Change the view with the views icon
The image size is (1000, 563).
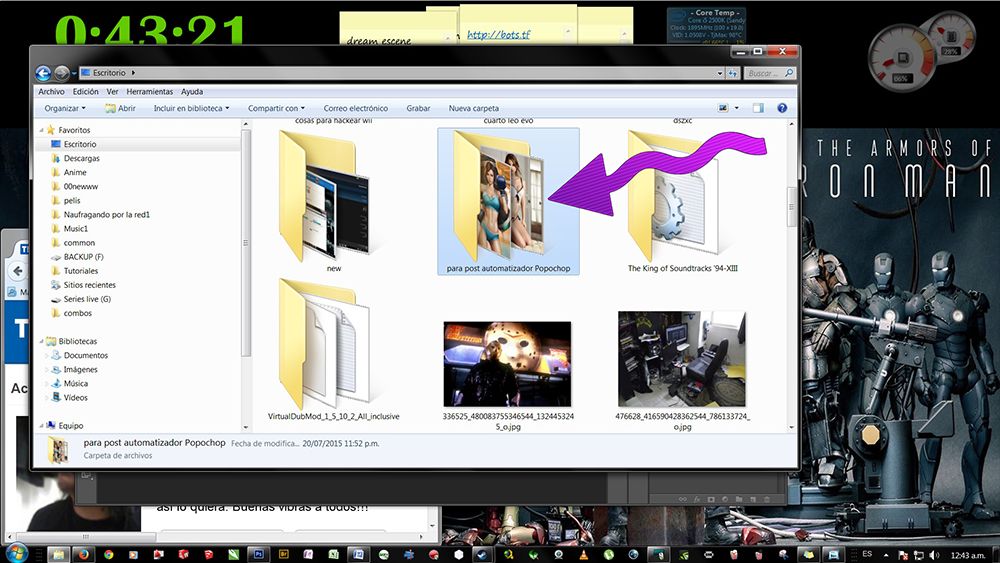pyautogui.click(x=723, y=108)
